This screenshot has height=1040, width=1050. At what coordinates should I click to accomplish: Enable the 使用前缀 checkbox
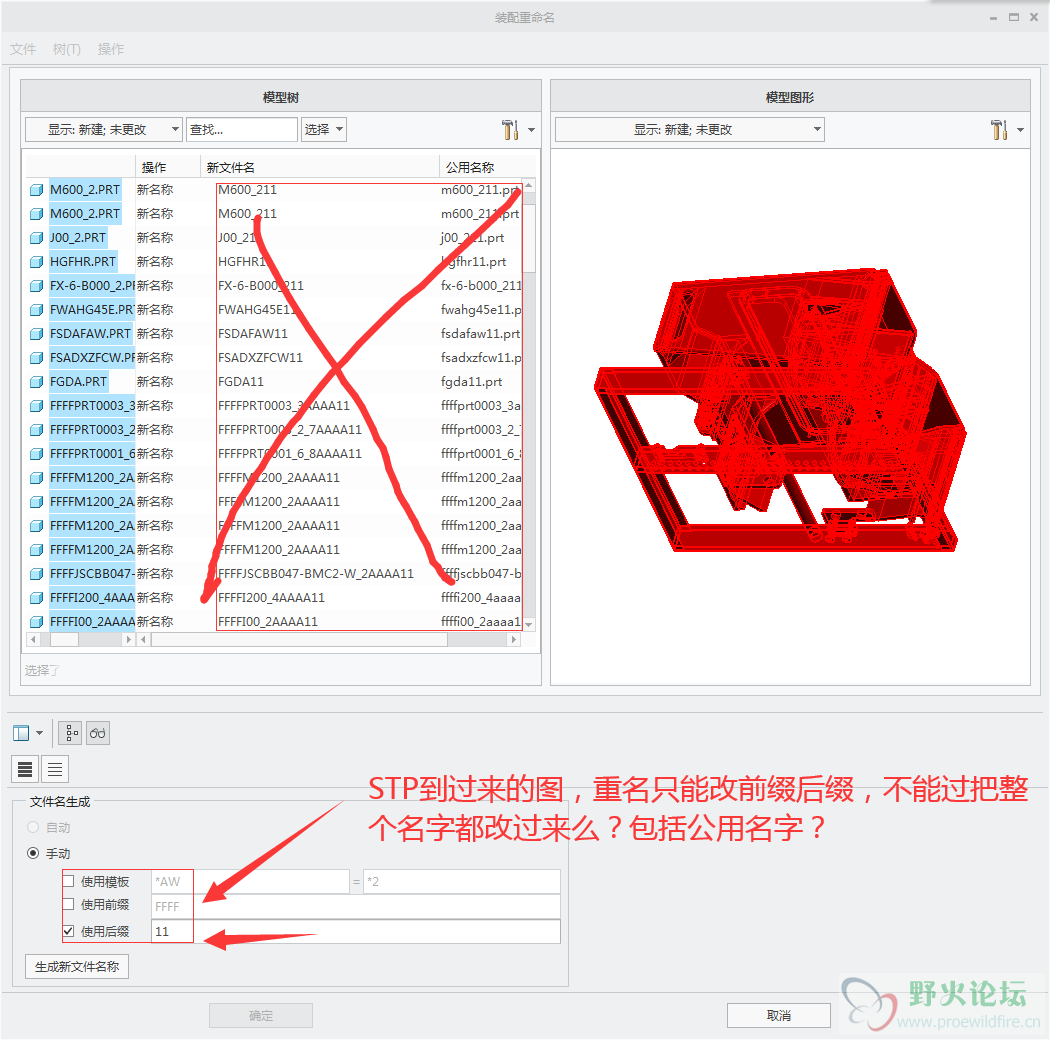pyautogui.click(x=68, y=905)
